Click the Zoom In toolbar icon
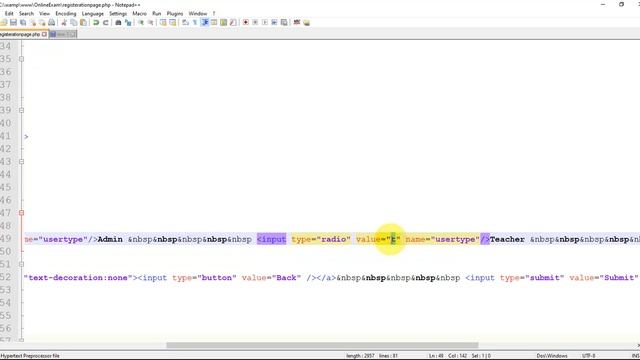This screenshot has height=360, width=640. pyautogui.click(x=141, y=22)
